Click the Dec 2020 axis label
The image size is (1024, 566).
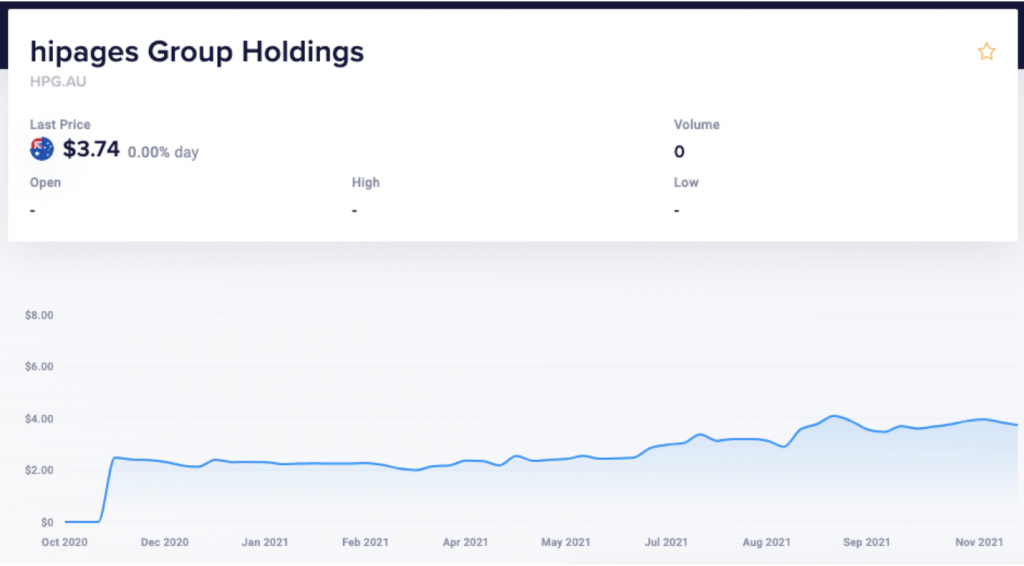[x=165, y=542]
